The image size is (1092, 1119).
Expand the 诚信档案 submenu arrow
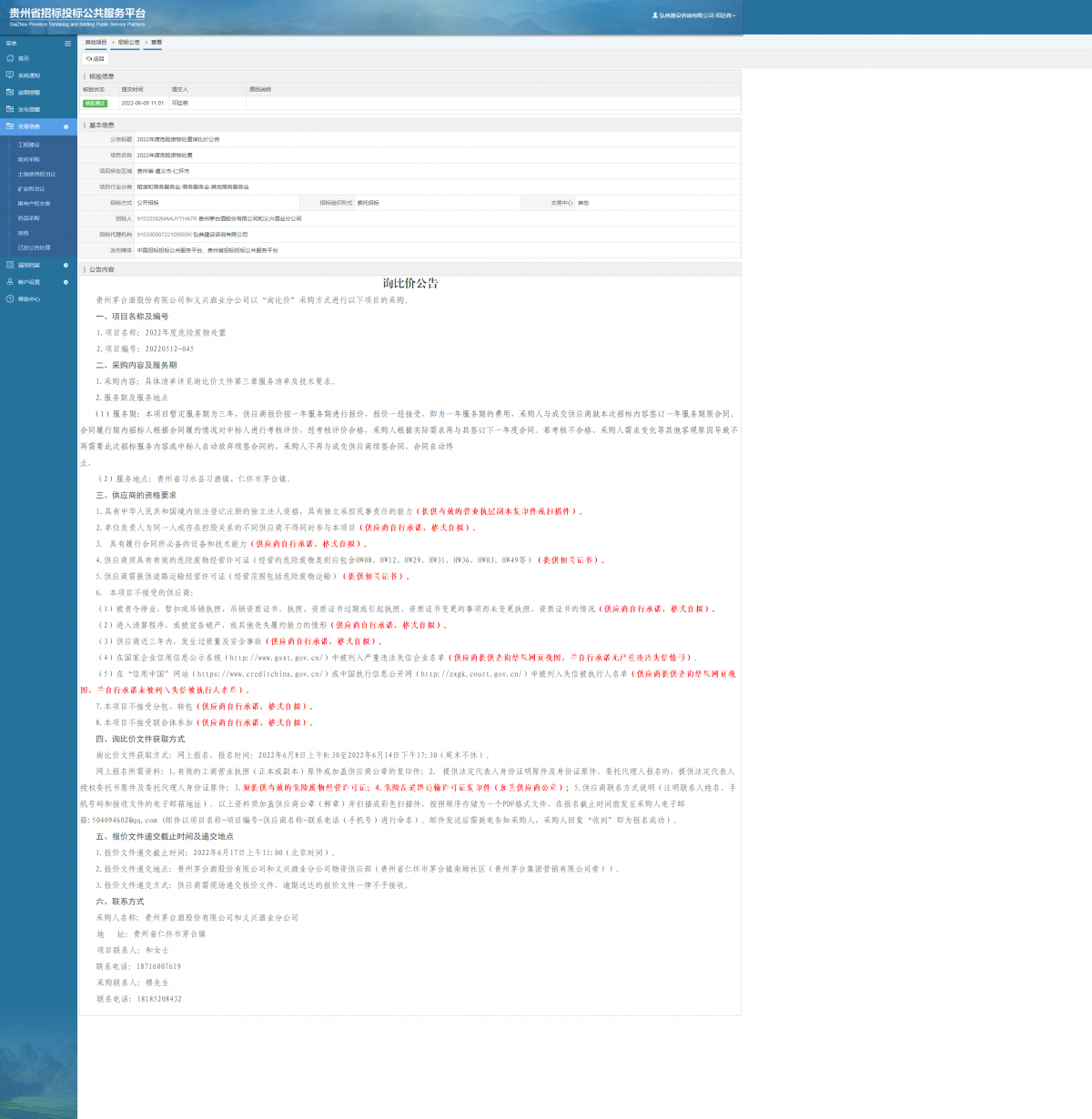(66, 266)
